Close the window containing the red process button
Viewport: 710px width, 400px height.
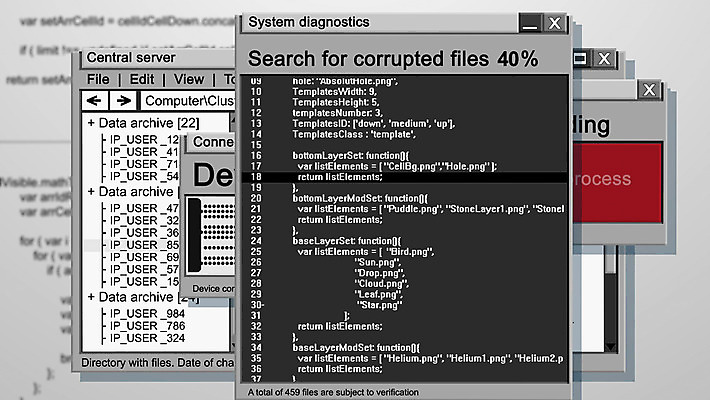(650, 90)
